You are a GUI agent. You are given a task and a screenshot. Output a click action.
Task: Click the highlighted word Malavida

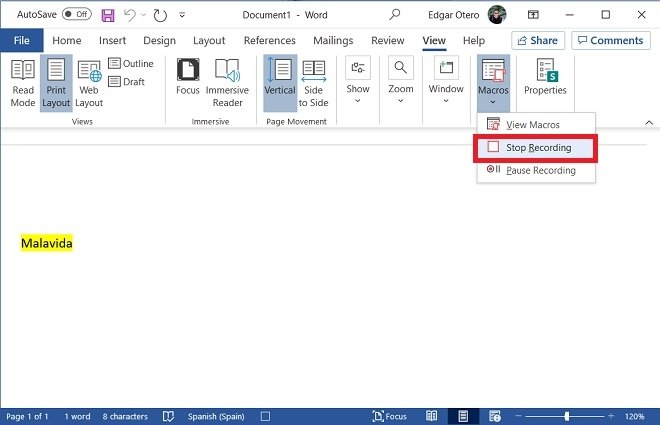pyautogui.click(x=47, y=243)
